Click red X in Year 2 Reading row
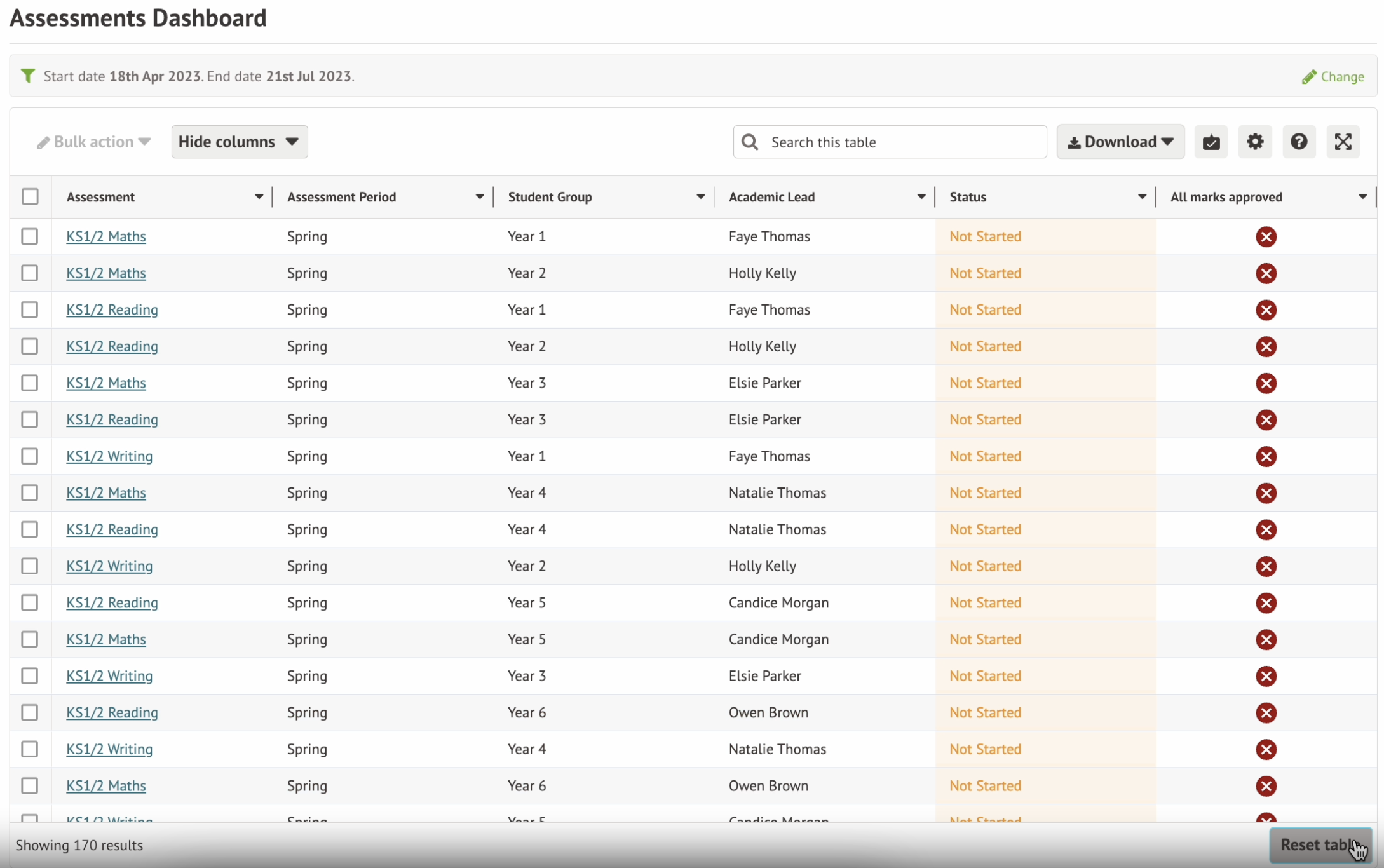Viewport: 1384px width, 868px height. click(1266, 346)
